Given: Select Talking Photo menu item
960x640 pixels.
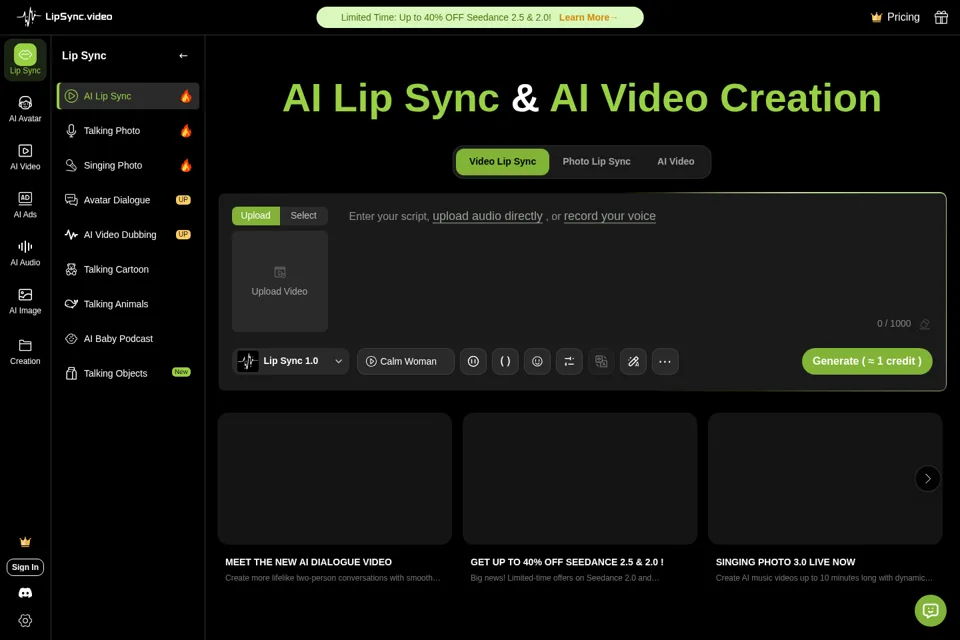Looking at the screenshot, I should pyautogui.click(x=128, y=130).
